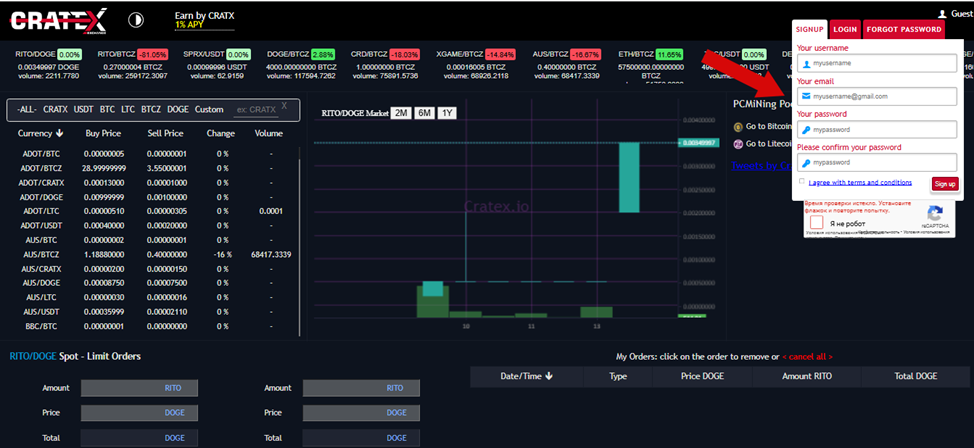Open the terms and conditions link
Viewport: 974px width, 448px height.
860,183
